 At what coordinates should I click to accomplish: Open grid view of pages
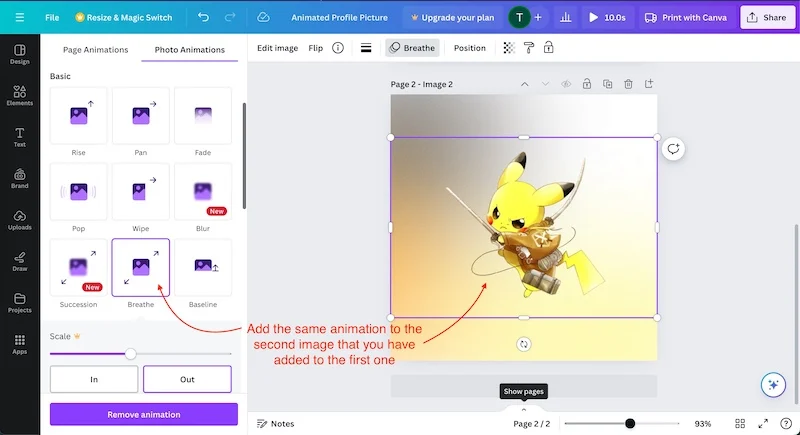pos(740,424)
